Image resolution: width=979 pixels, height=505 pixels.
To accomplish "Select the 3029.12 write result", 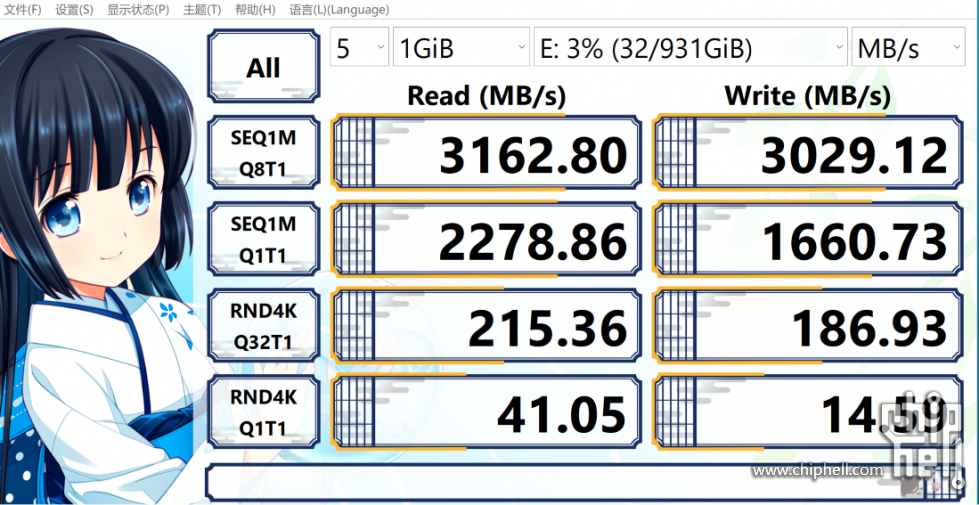I will click(x=808, y=153).
